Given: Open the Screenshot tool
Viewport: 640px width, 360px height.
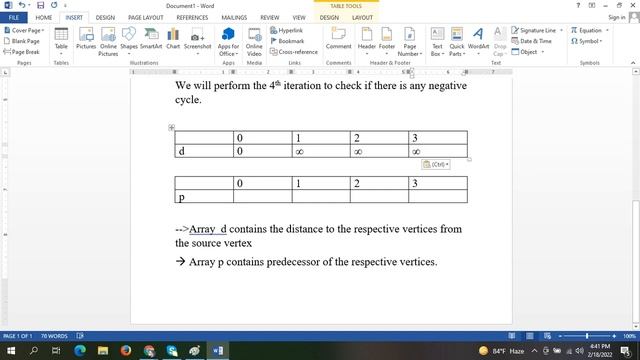Looking at the screenshot, I should pyautogui.click(x=198, y=42).
